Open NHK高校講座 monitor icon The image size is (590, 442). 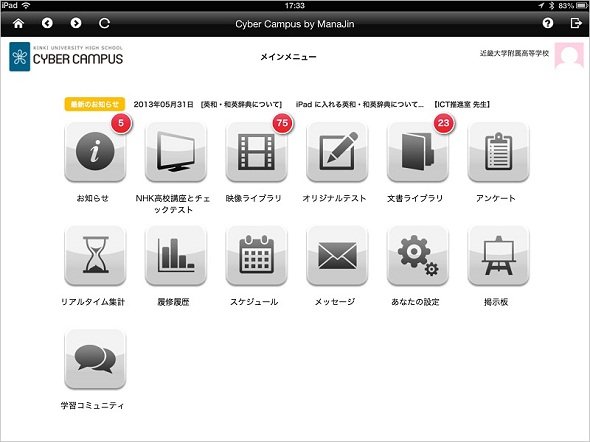point(176,152)
